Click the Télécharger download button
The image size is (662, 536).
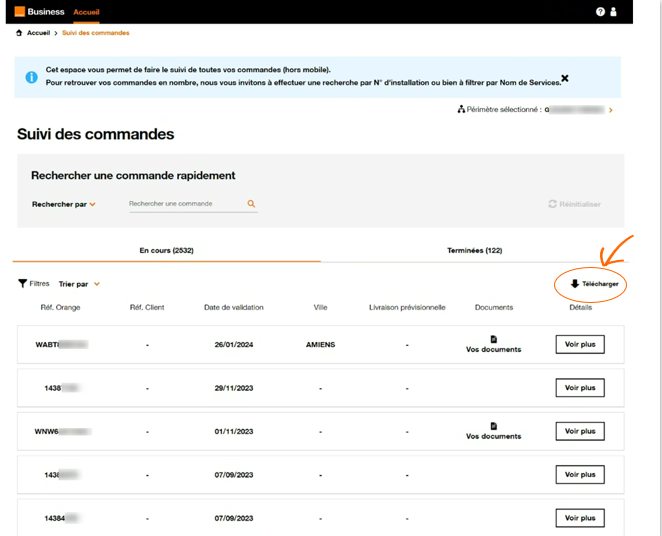[x=594, y=284]
